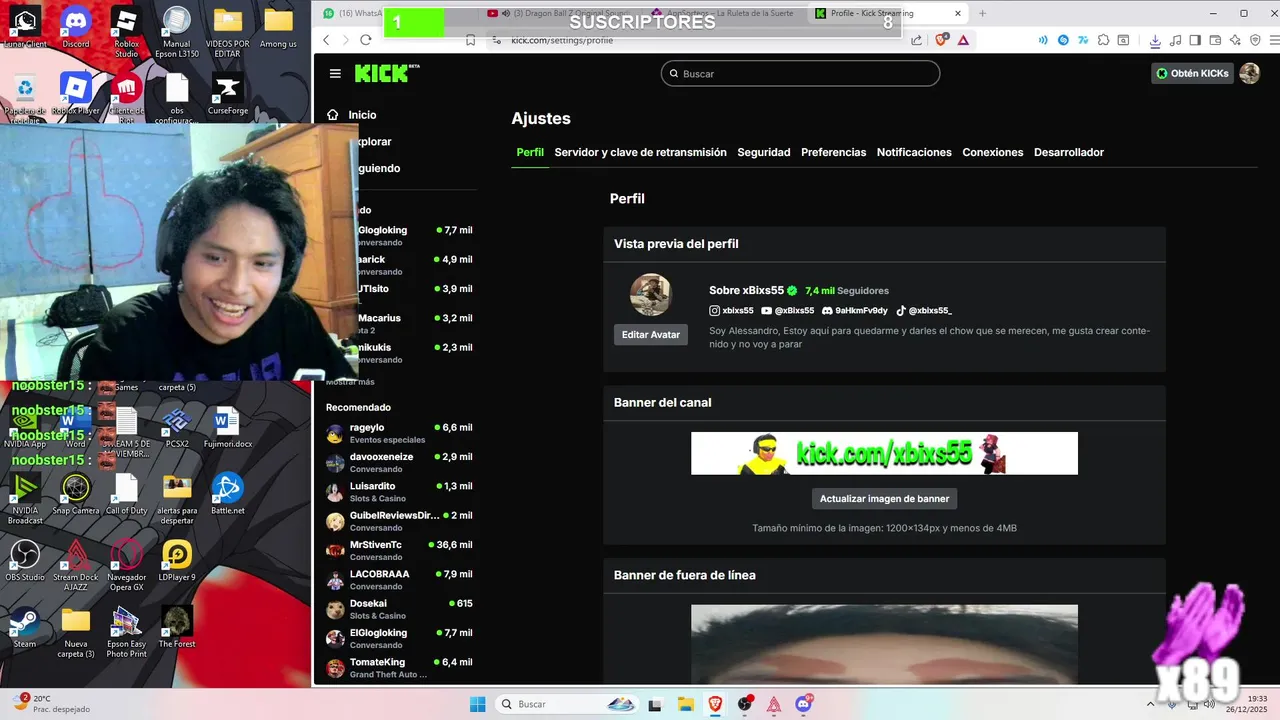1280x720 pixels.
Task: Click the Discord 9aHkmFv9dy link
Action: (x=855, y=311)
